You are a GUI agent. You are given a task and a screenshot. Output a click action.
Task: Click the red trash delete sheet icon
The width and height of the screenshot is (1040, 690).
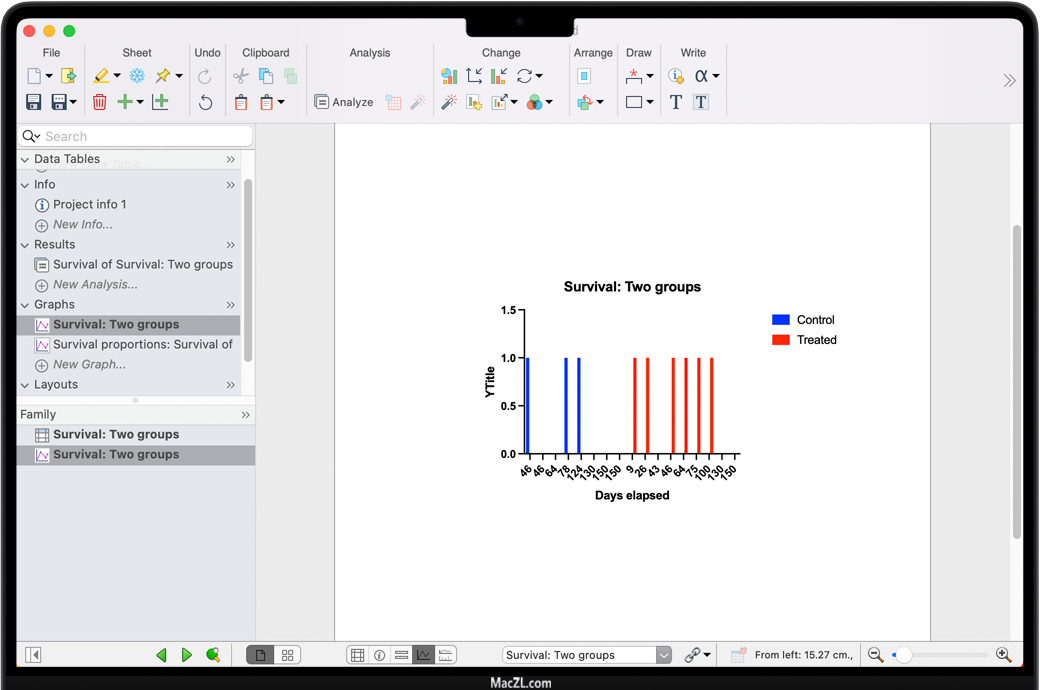pos(100,102)
